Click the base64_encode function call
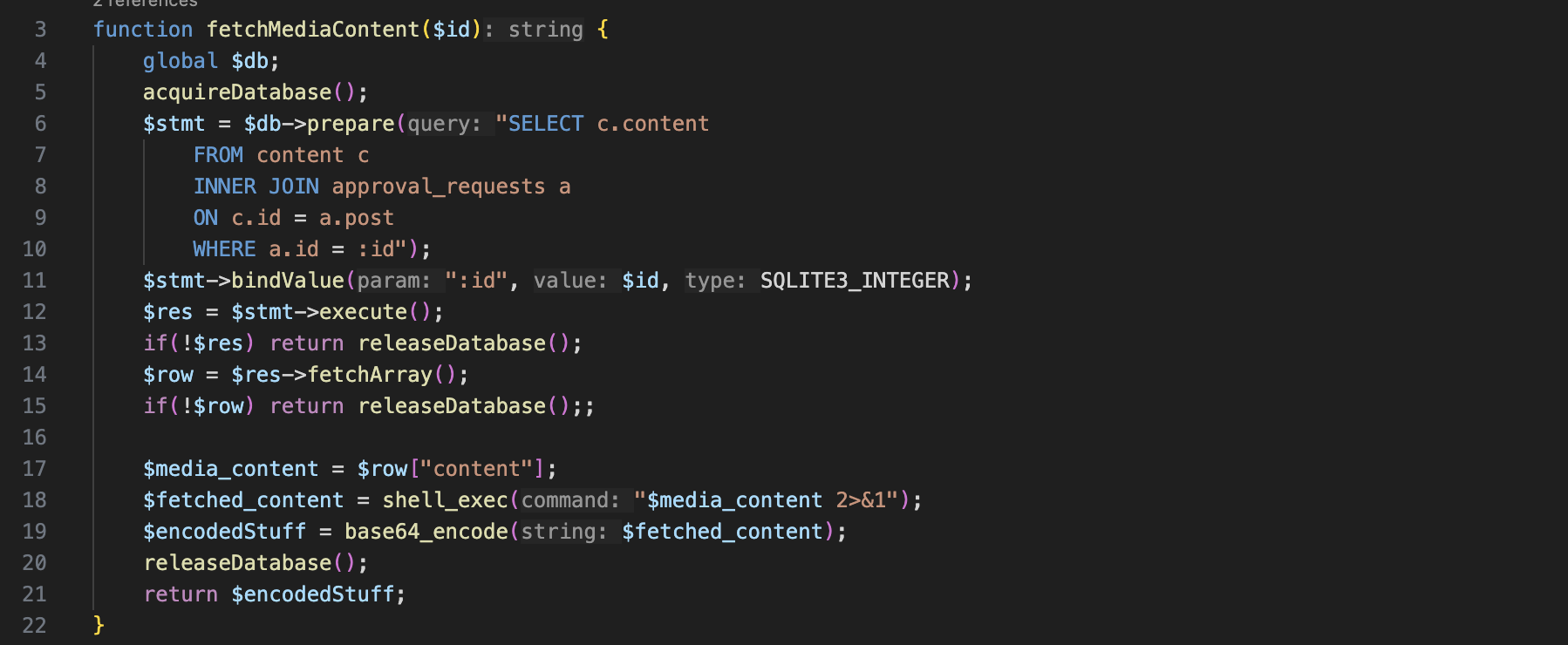The image size is (1568, 645). (426, 532)
